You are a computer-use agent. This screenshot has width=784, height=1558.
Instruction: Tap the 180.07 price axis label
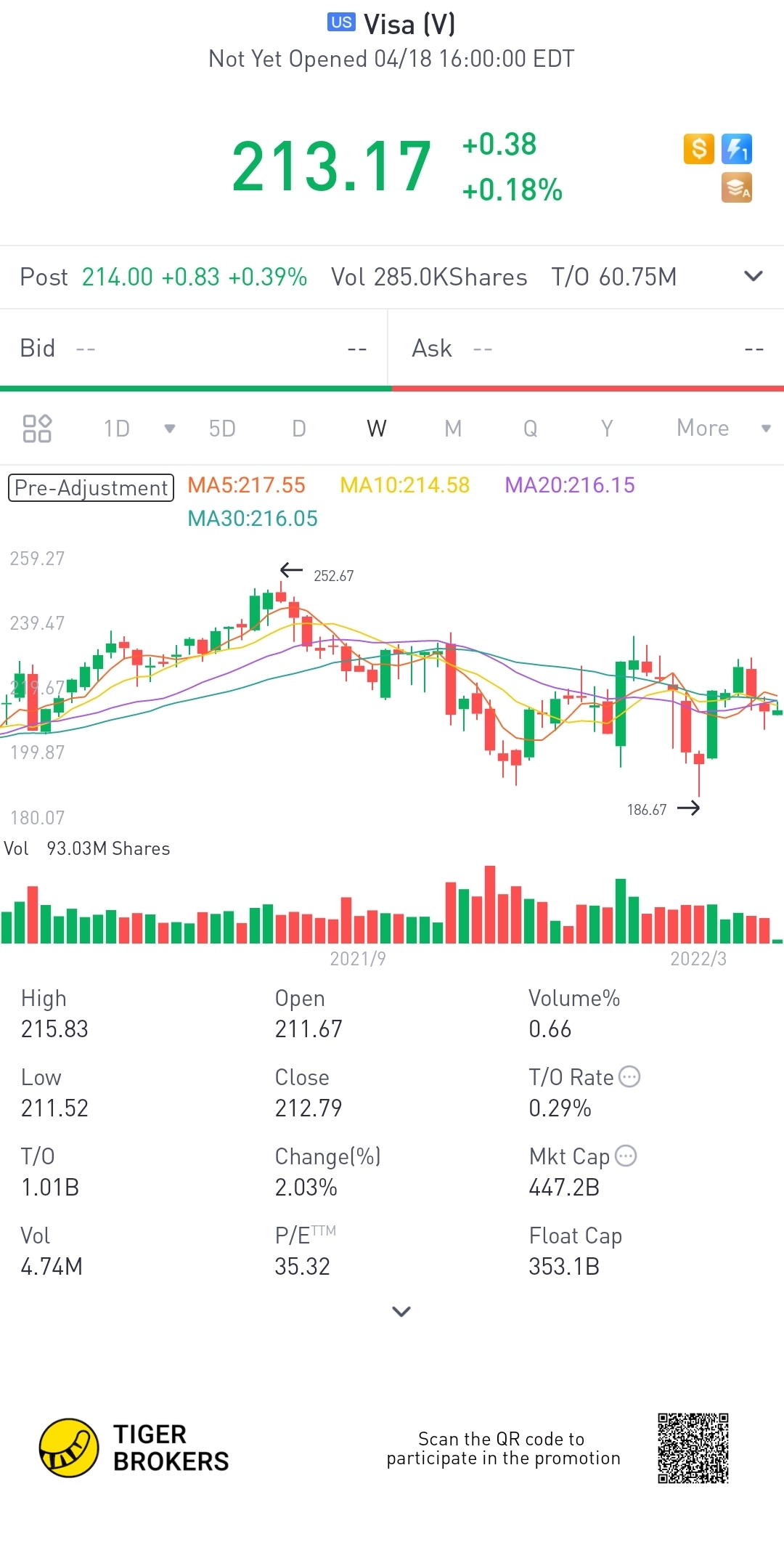click(37, 818)
